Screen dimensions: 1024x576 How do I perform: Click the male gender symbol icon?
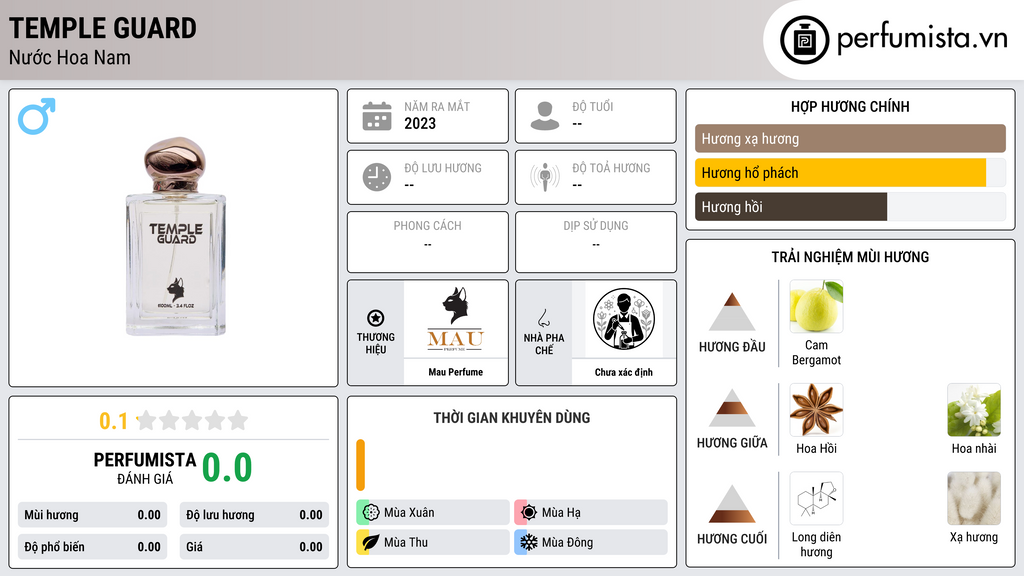(x=37, y=116)
